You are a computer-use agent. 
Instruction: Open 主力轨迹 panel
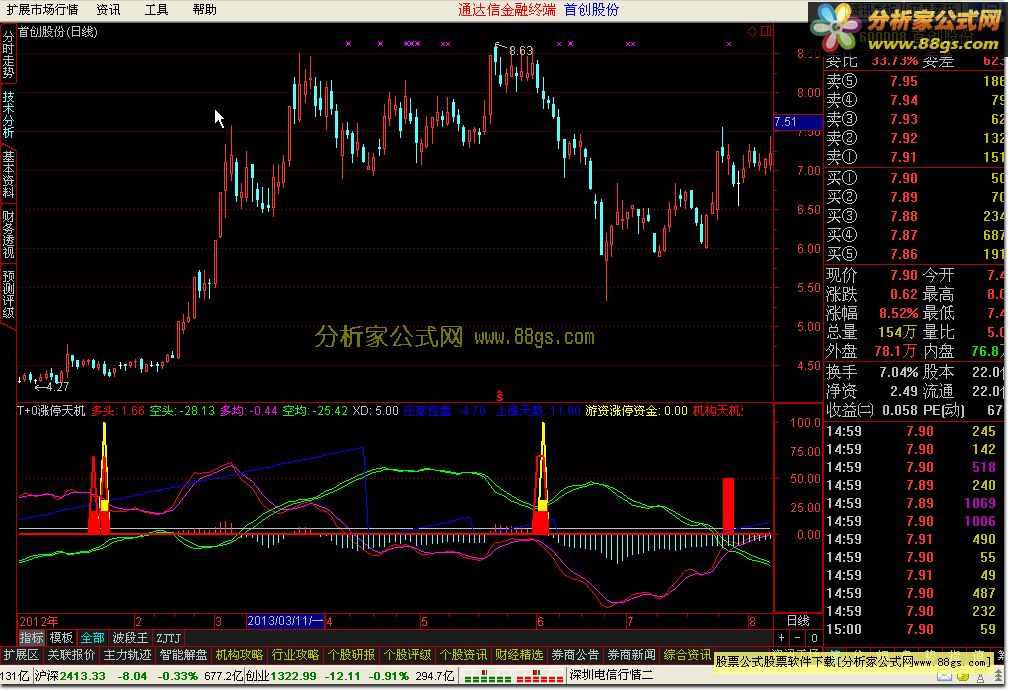(127, 655)
